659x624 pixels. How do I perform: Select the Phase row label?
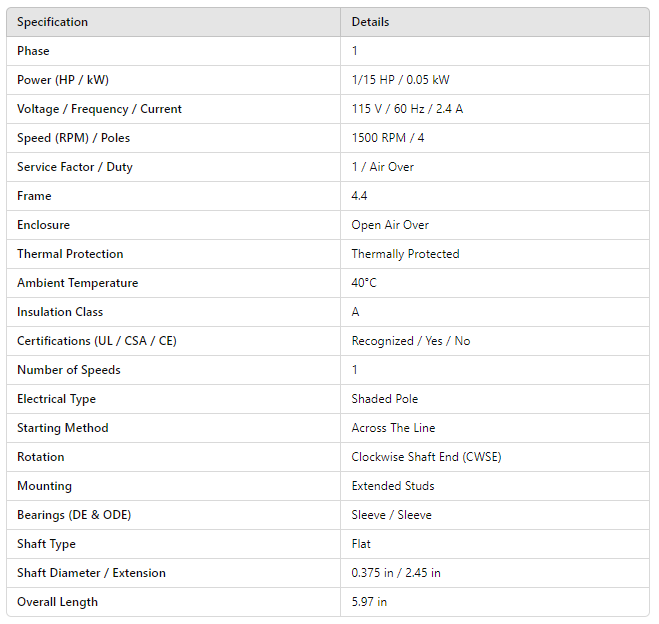pyautogui.click(x=33, y=51)
